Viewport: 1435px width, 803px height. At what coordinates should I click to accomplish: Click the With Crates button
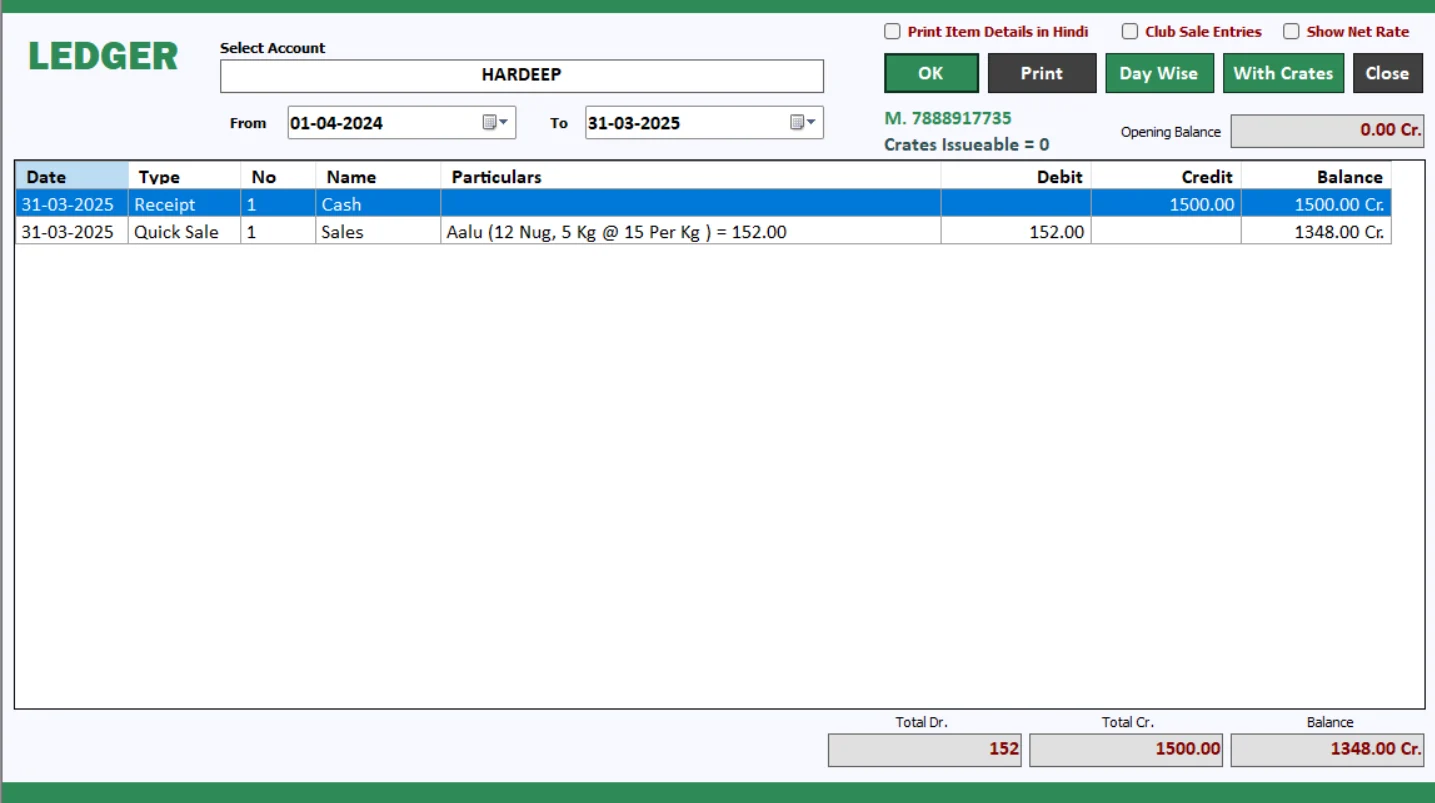point(1283,73)
